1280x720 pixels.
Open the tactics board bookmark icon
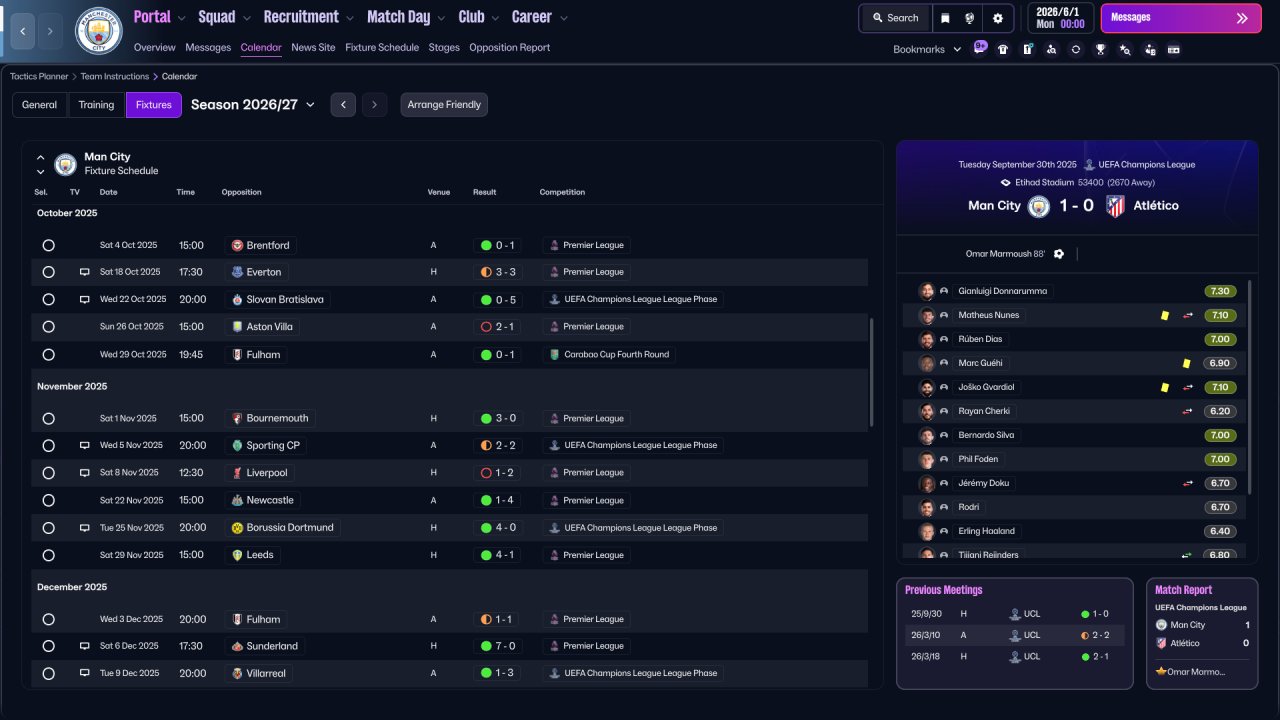pyautogui.click(x=1027, y=49)
